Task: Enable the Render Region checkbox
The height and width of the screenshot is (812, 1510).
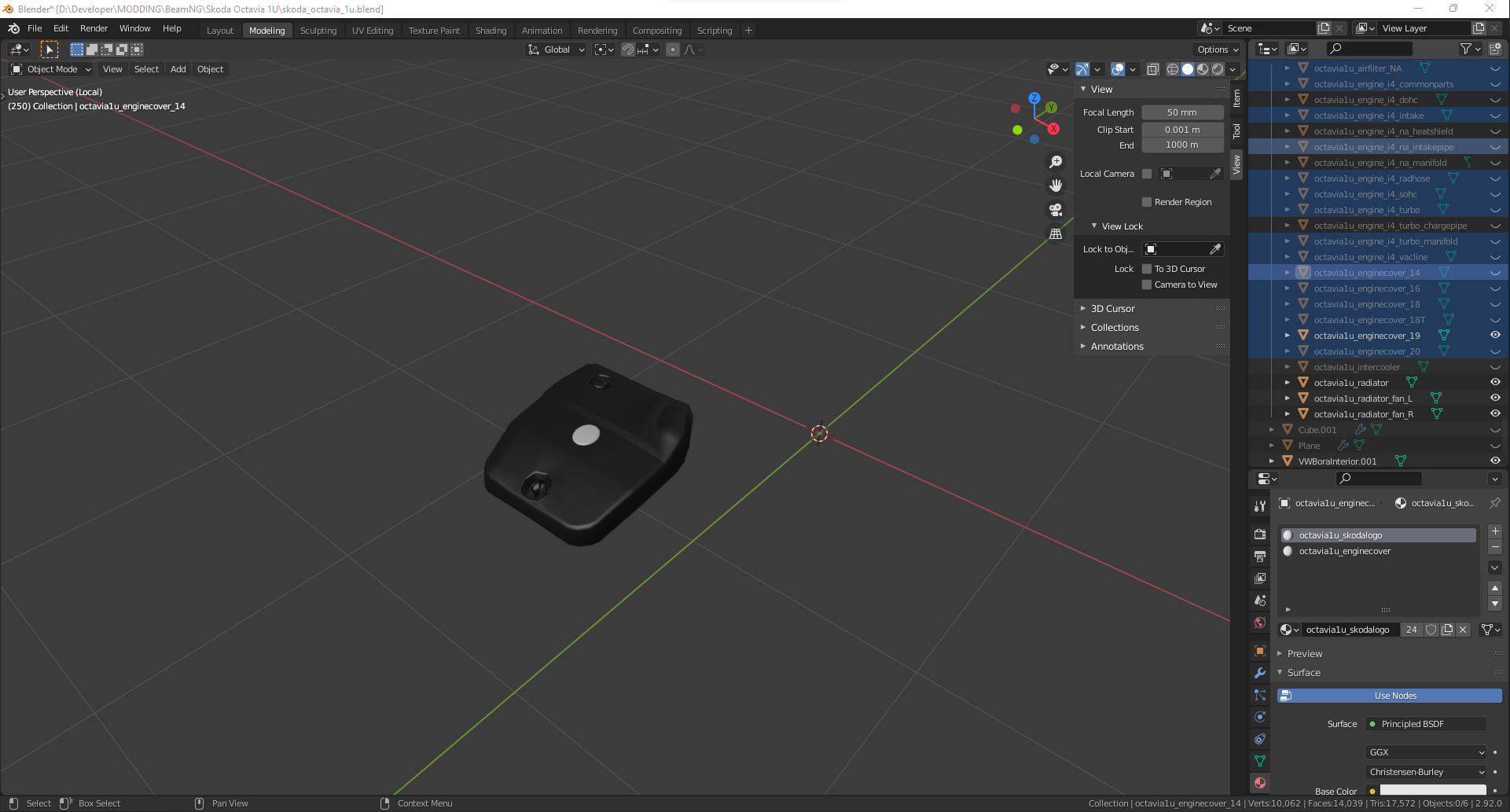Action: 1147,202
